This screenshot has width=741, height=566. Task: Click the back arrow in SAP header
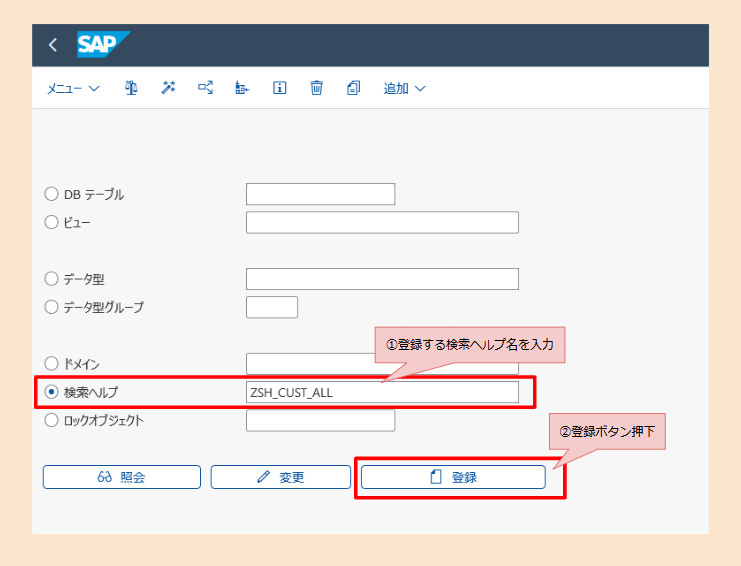point(53,45)
